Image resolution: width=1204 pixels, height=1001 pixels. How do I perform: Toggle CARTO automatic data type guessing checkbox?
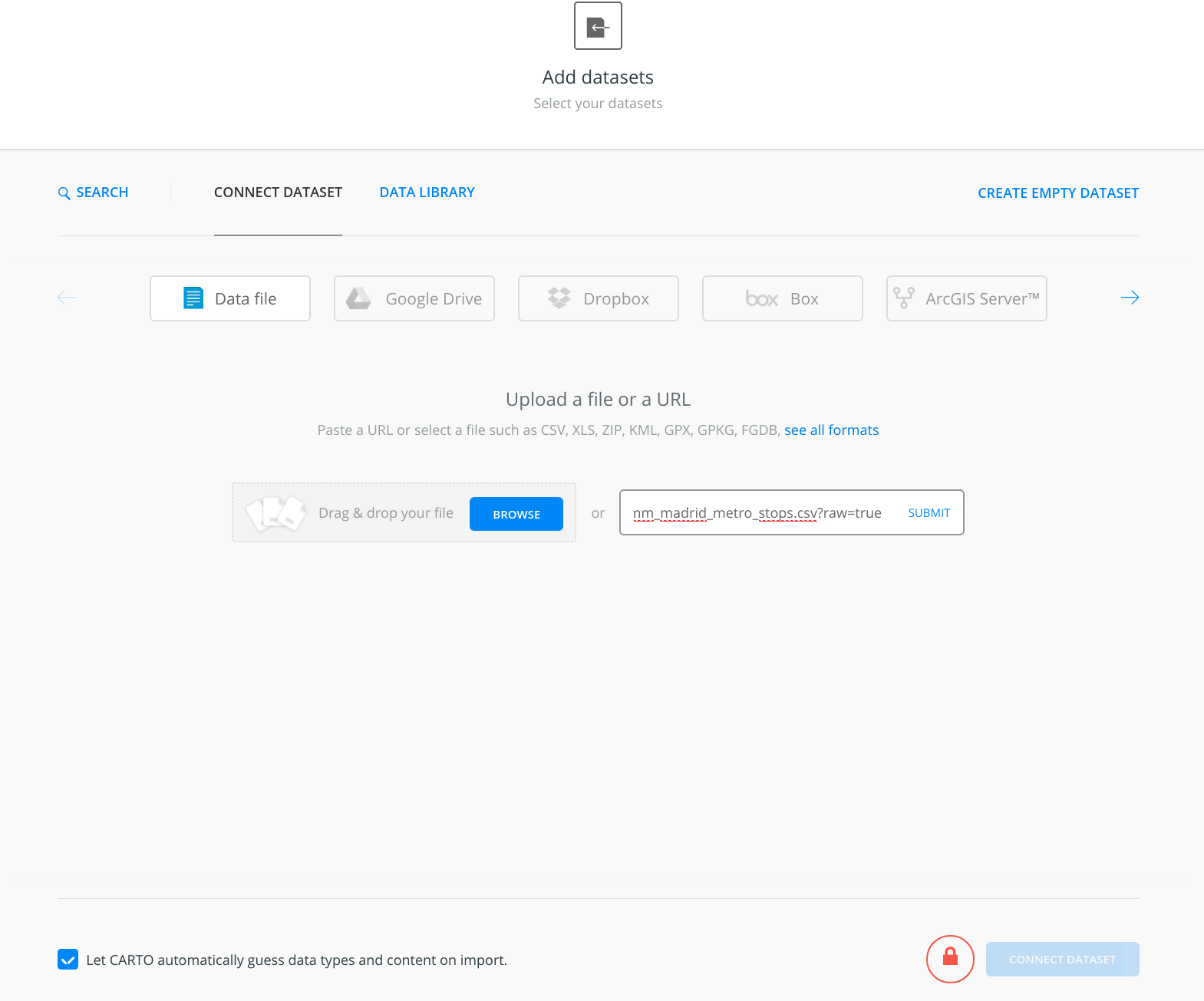tap(68, 960)
